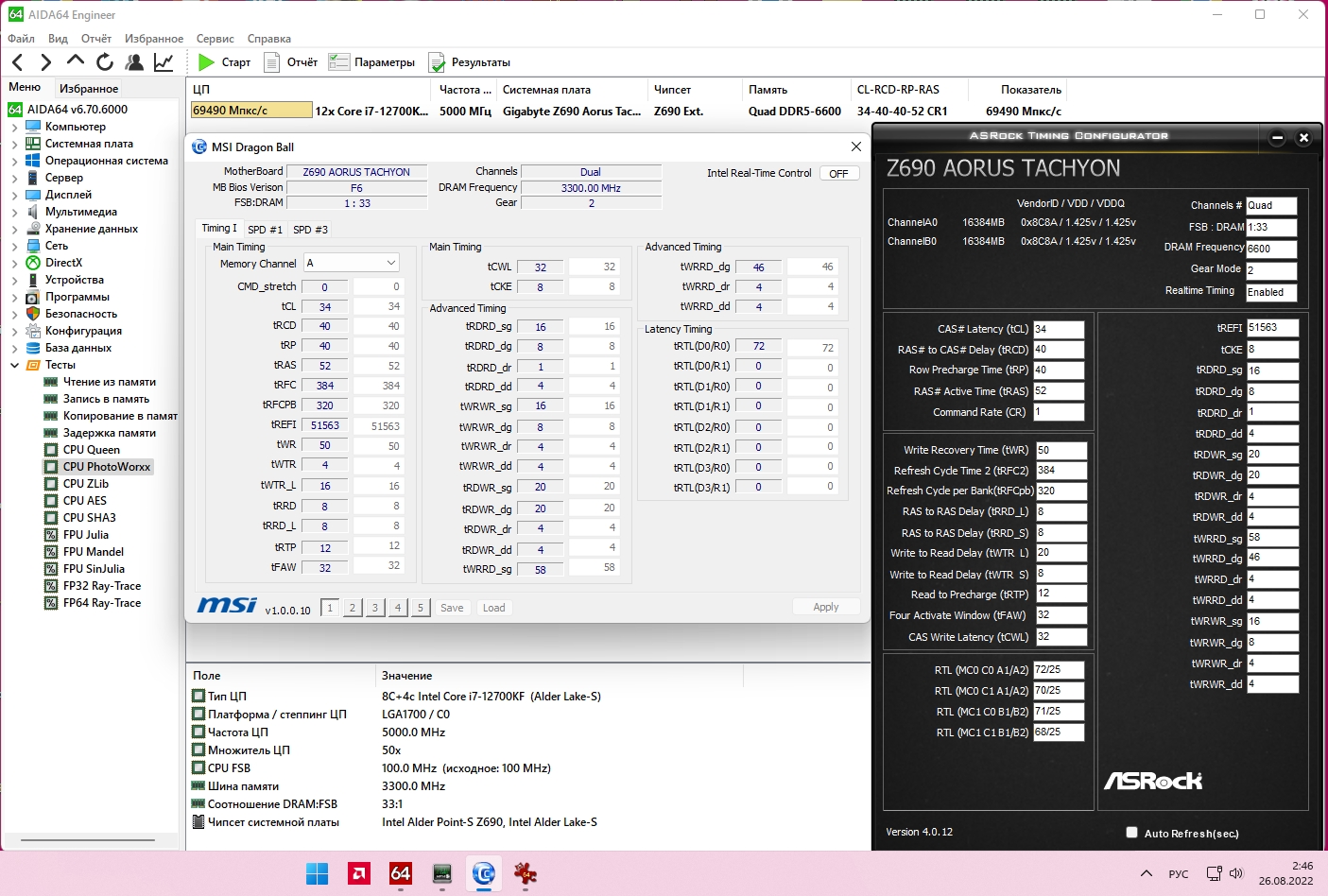Select the FP64 Ray-Trace benchmark
Image resolution: width=1328 pixels, height=896 pixels.
[101, 603]
